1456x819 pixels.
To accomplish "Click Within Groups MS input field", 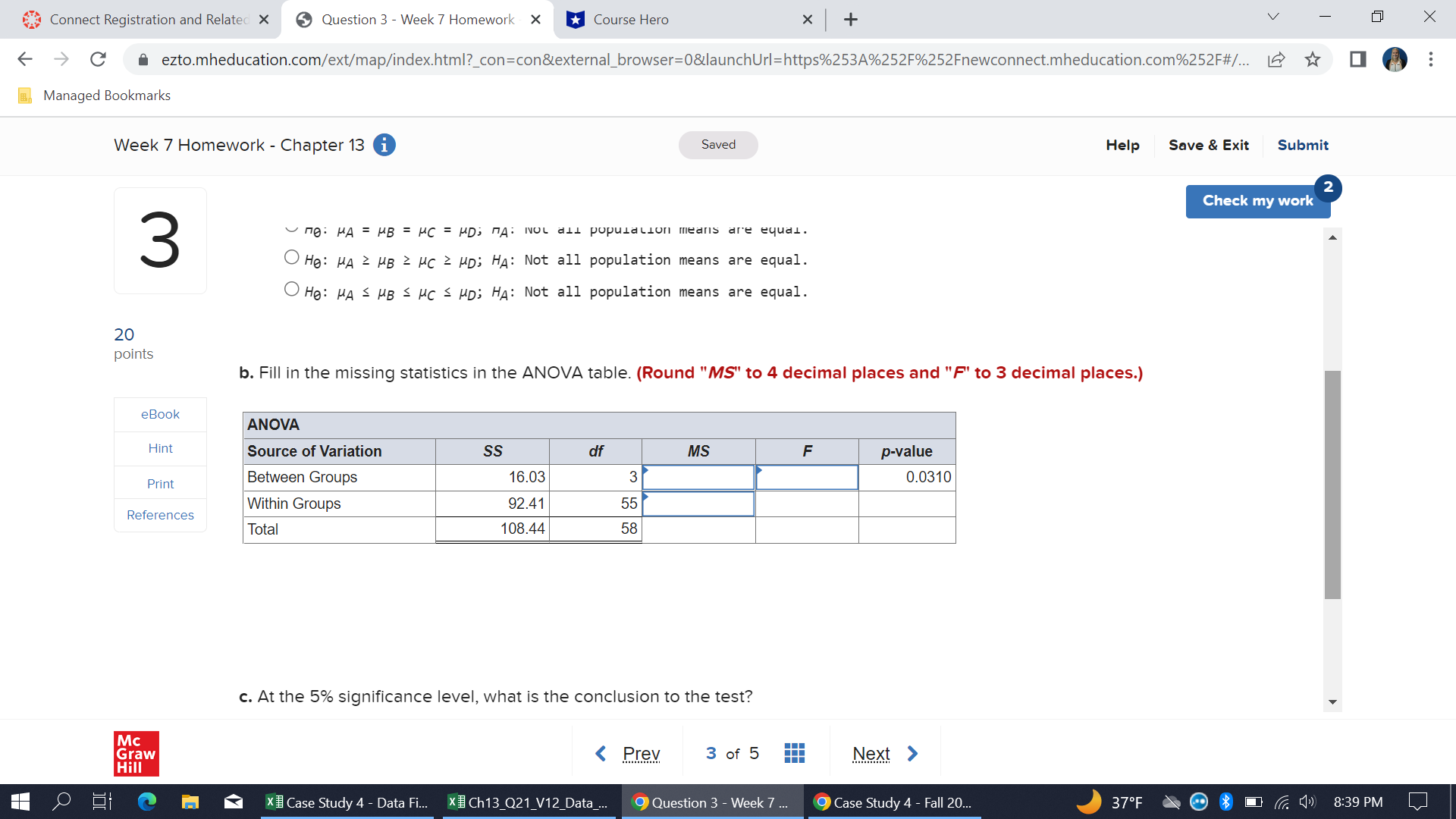I will 698,504.
